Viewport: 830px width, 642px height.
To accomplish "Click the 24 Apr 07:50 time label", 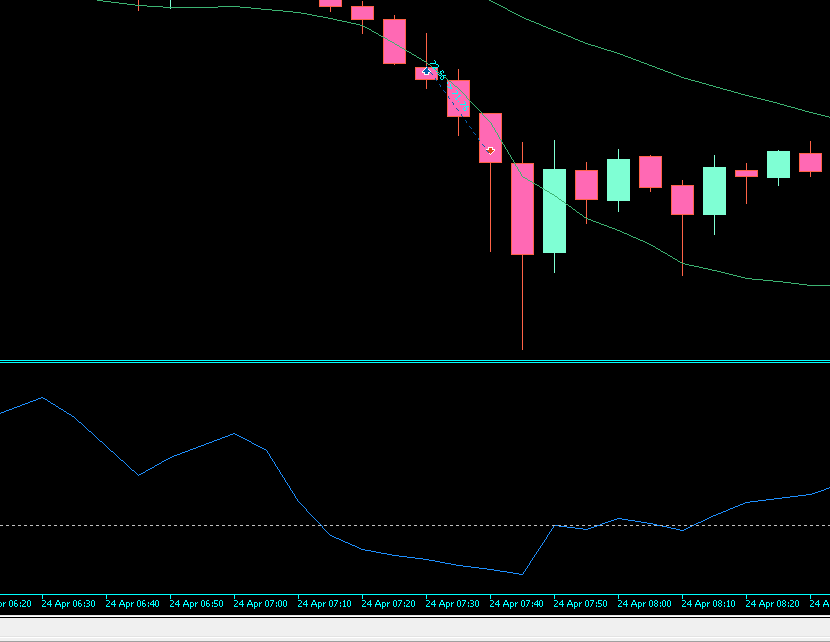I will click(581, 604).
